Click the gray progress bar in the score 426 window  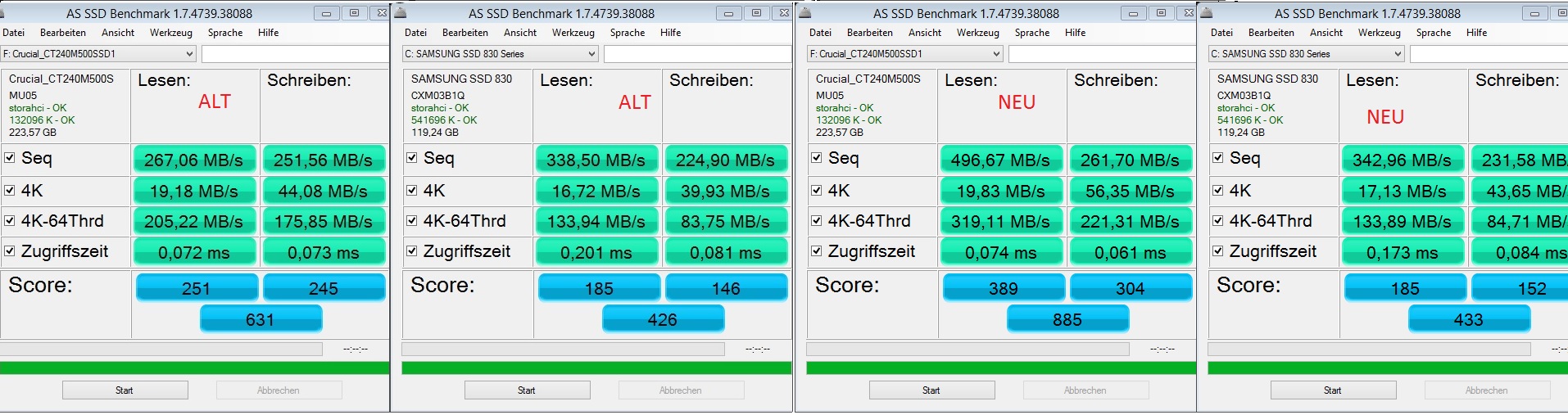point(564,349)
